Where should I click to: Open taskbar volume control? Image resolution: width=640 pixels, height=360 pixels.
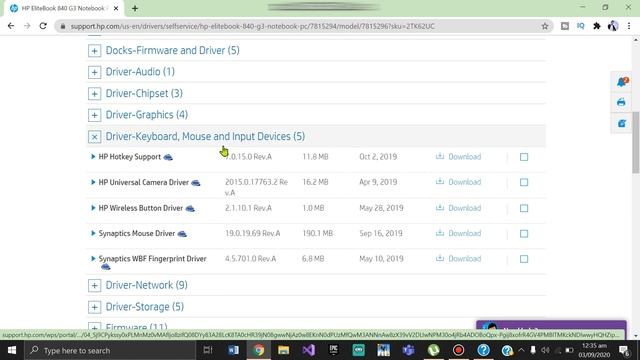tap(545, 350)
